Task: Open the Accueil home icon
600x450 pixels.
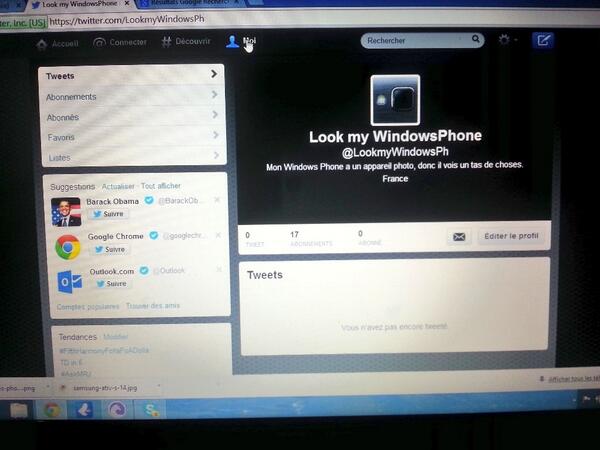Action: click(x=42, y=44)
